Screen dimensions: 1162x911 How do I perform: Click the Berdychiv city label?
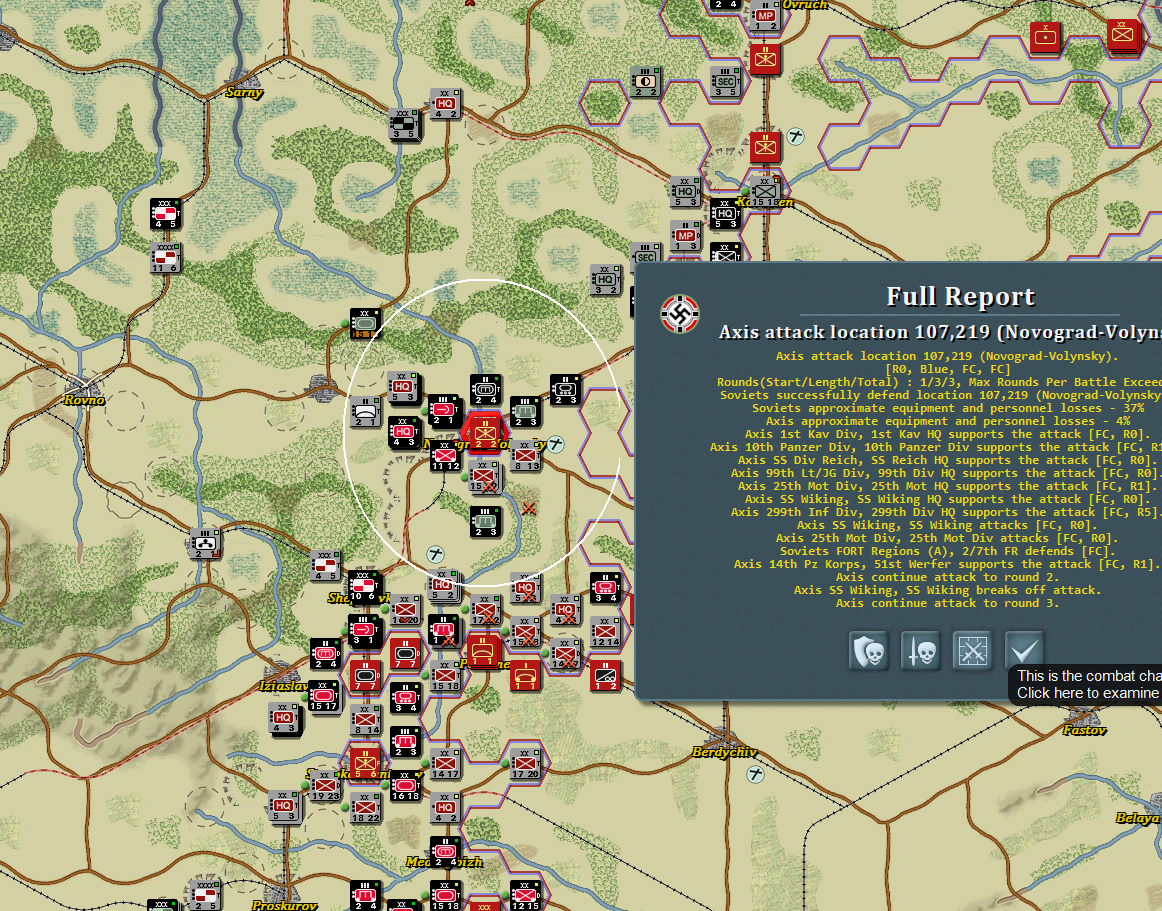(x=725, y=752)
